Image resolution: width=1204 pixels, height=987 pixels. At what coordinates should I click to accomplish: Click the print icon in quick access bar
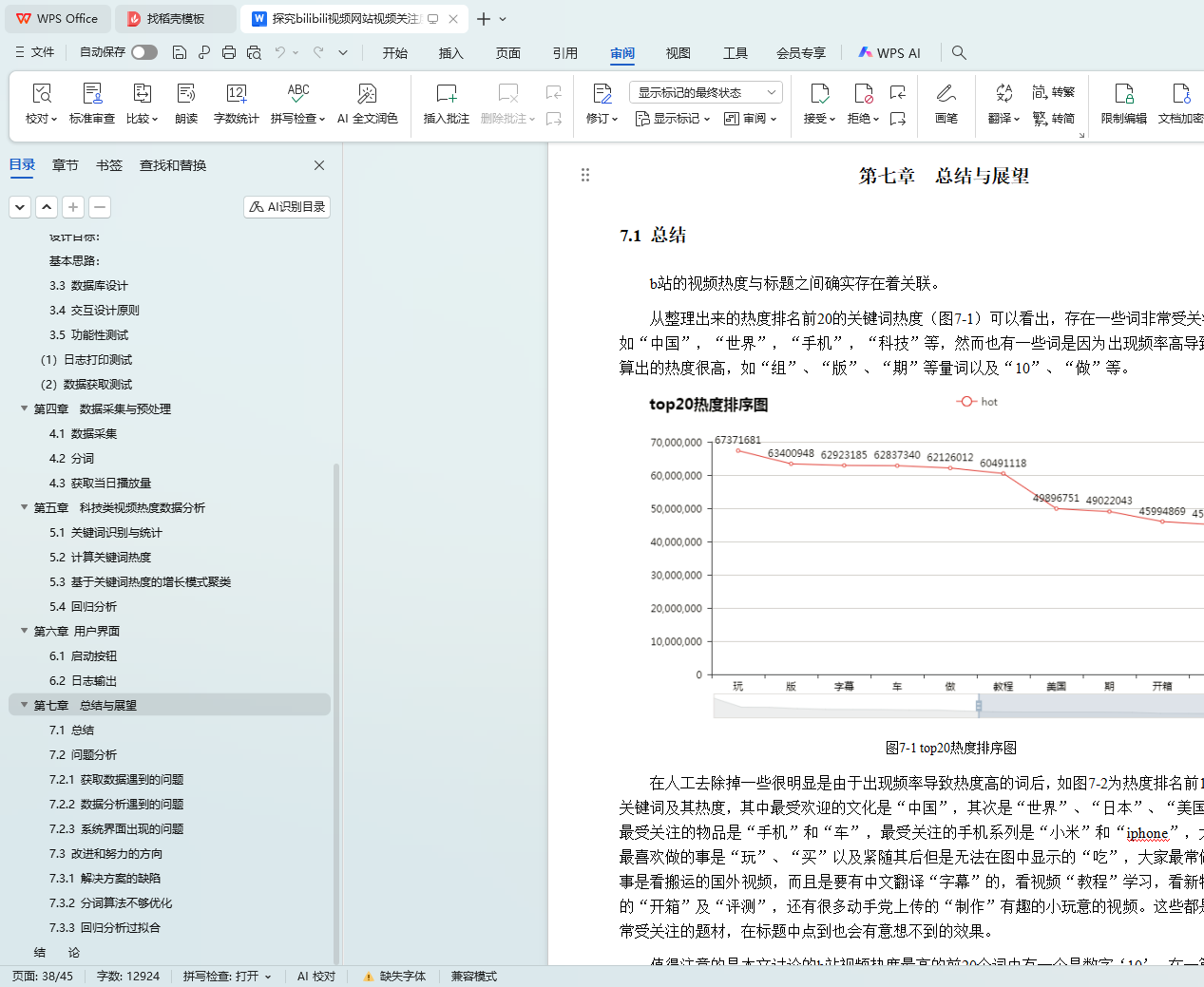point(229,53)
